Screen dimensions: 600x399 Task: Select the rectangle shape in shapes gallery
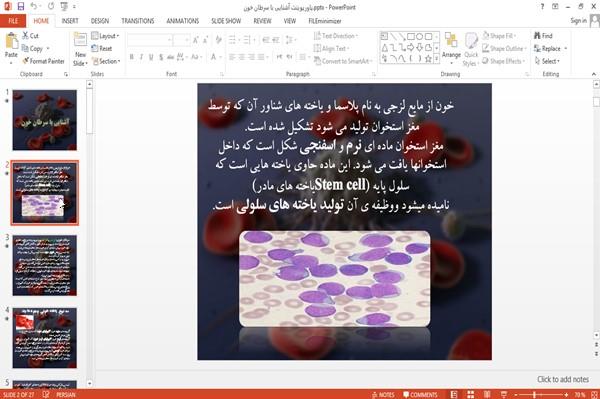tap(411, 37)
